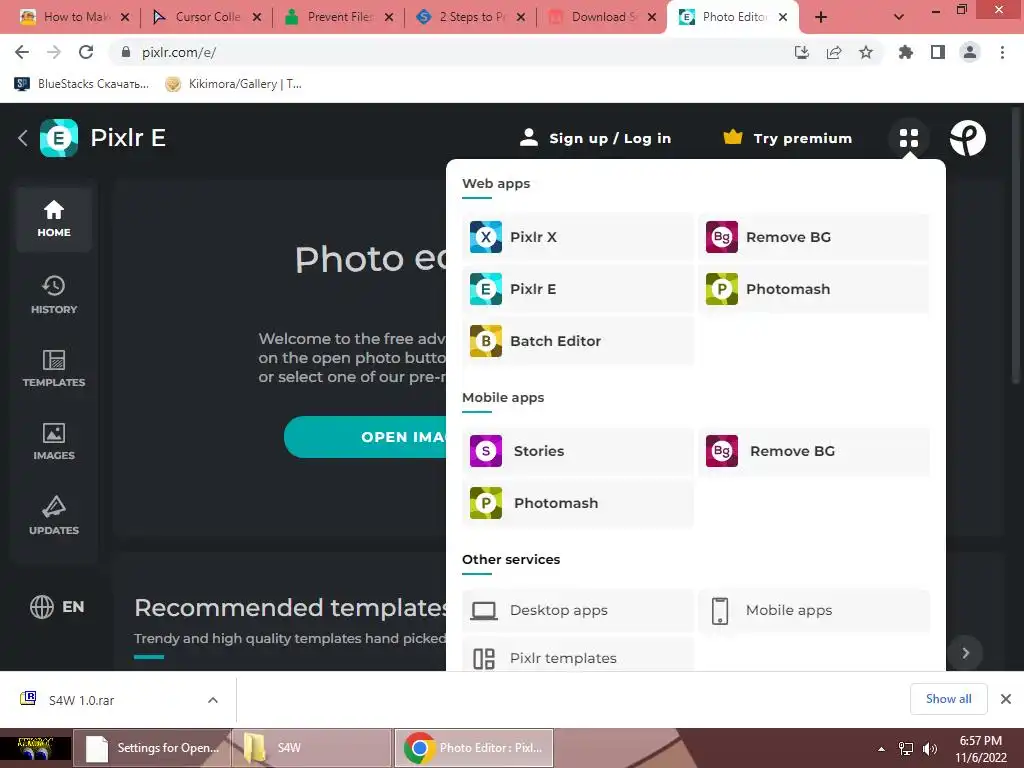1024x768 pixels.
Task: Open the Kikimora/Gallery bookmark
Action: [233, 84]
